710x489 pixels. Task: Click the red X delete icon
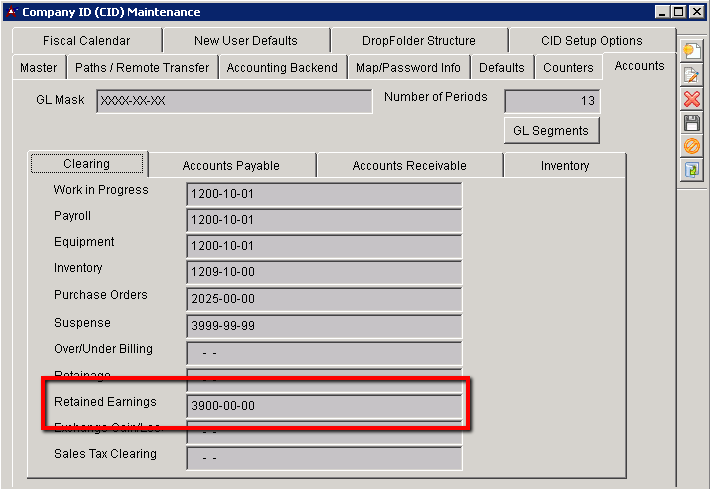[691, 99]
